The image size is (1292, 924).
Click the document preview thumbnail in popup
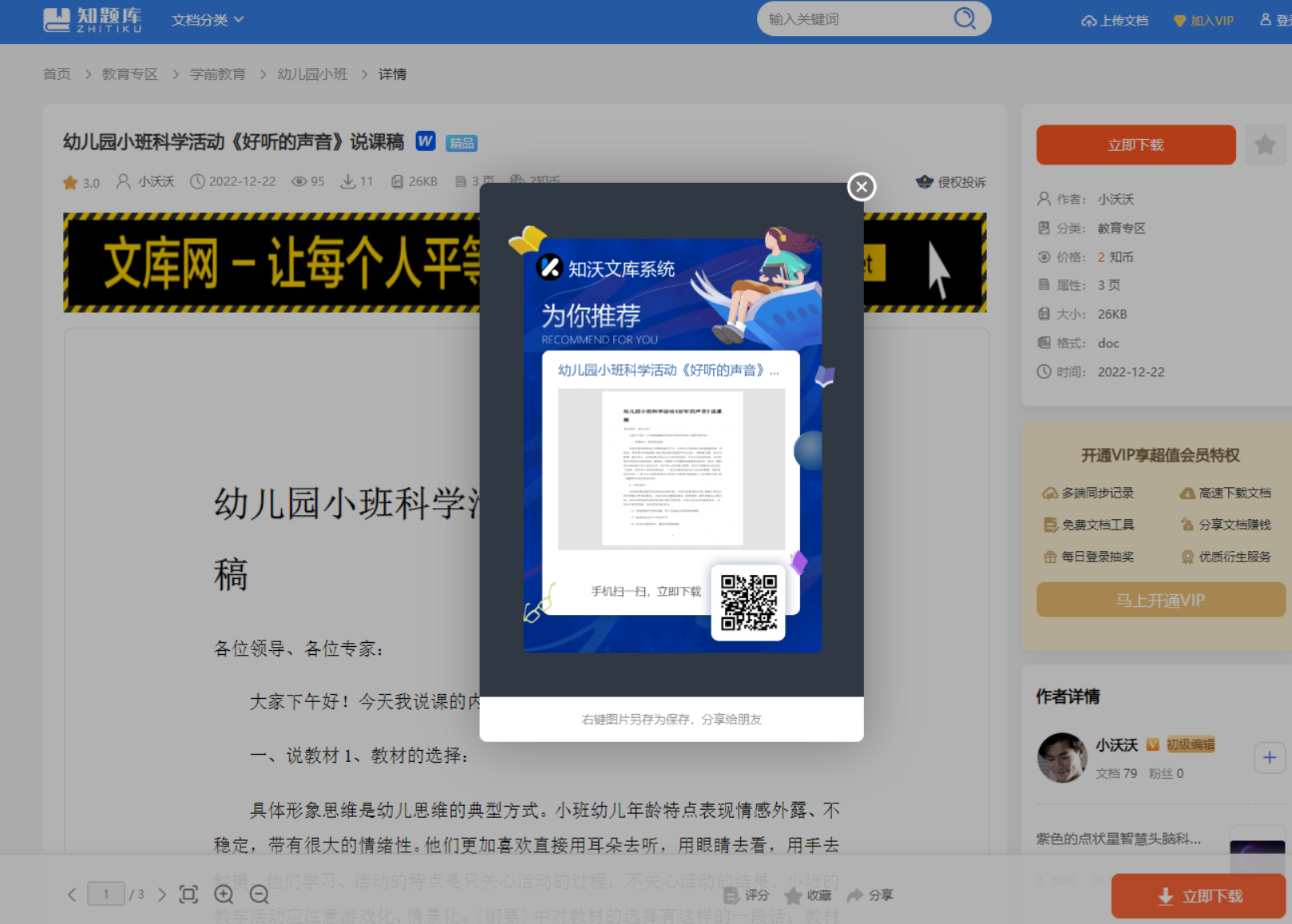672,469
